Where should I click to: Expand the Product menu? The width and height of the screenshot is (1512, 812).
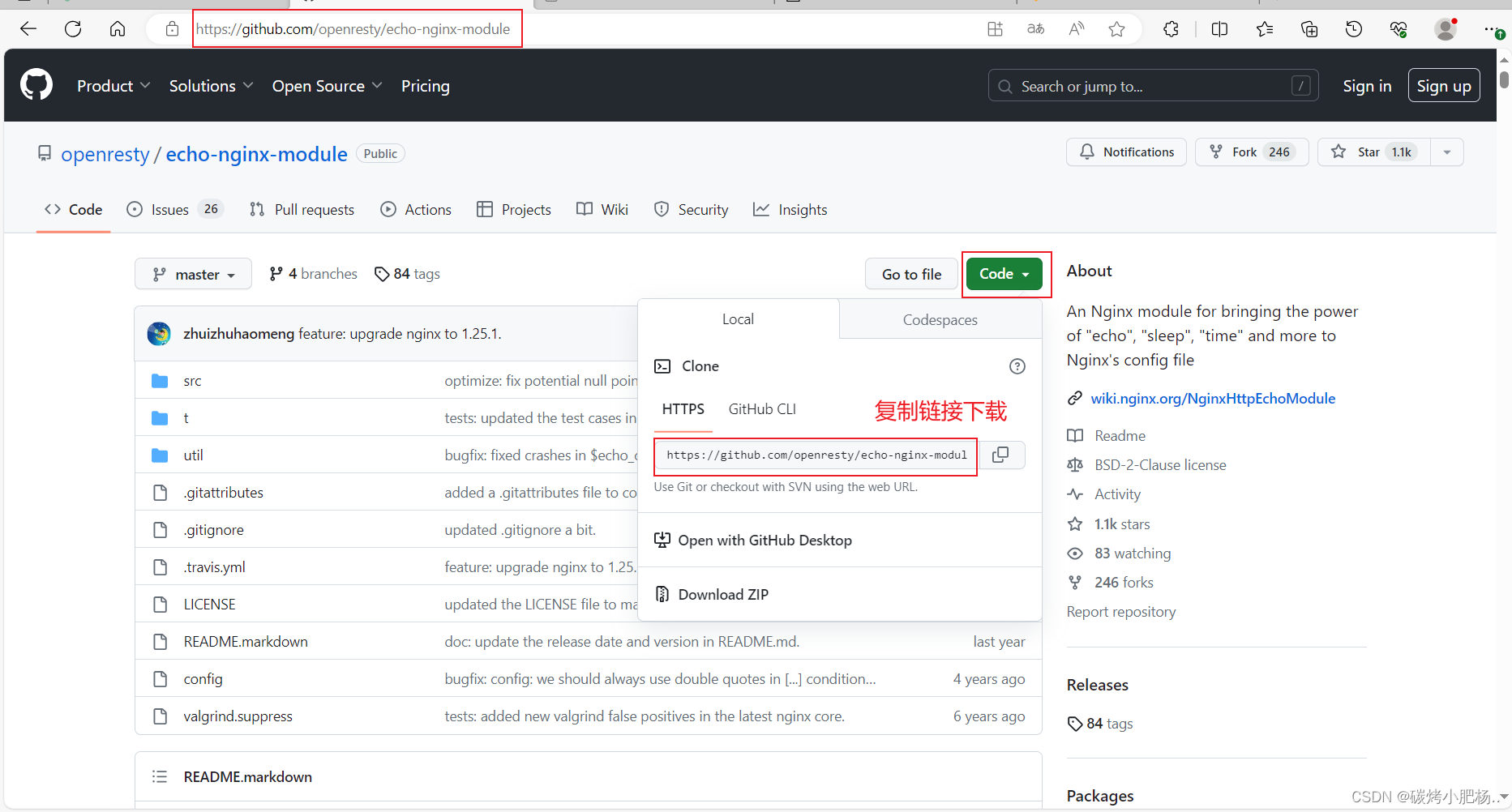114,86
